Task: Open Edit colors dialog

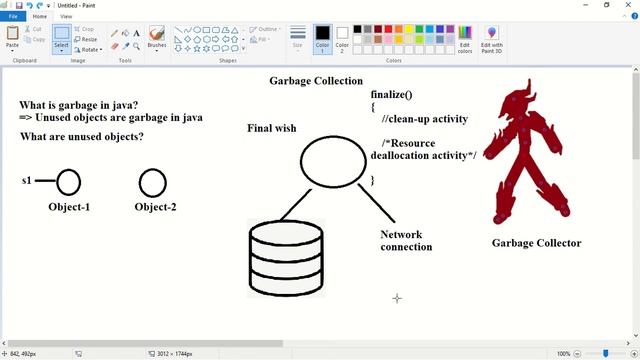Action: point(465,40)
